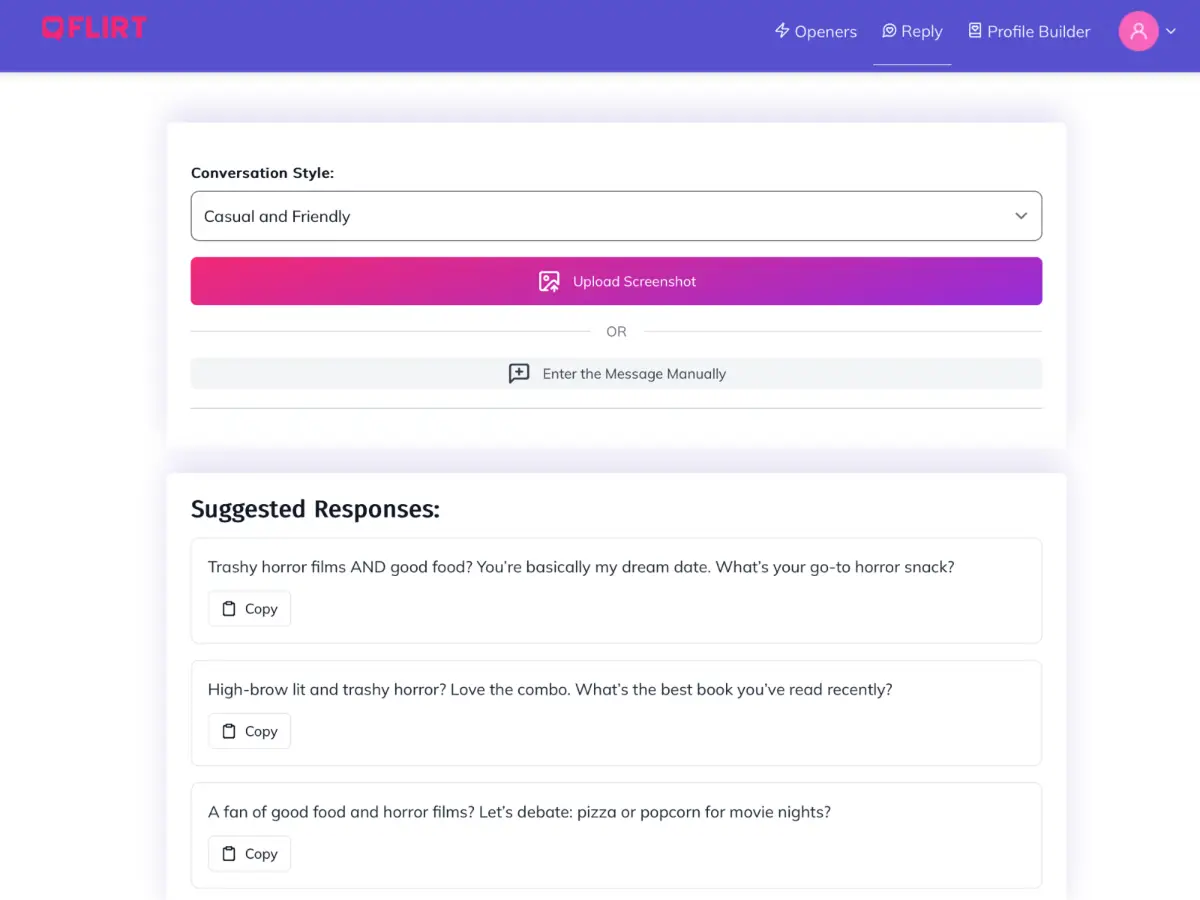The image size is (1200, 900).
Task: Expand the account menu chevron
Action: 1171,31
